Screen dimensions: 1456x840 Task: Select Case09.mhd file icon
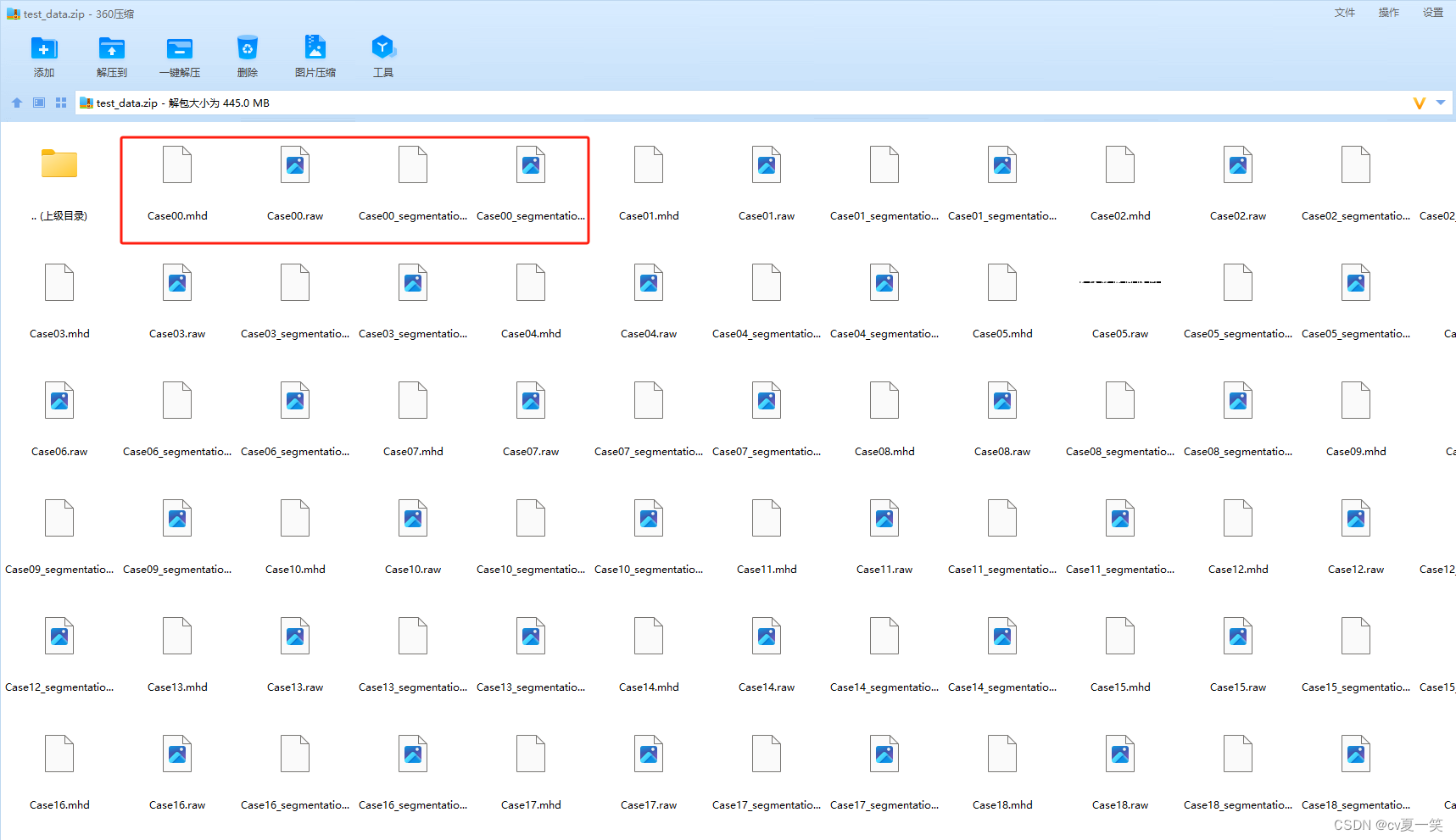pyautogui.click(x=1356, y=400)
